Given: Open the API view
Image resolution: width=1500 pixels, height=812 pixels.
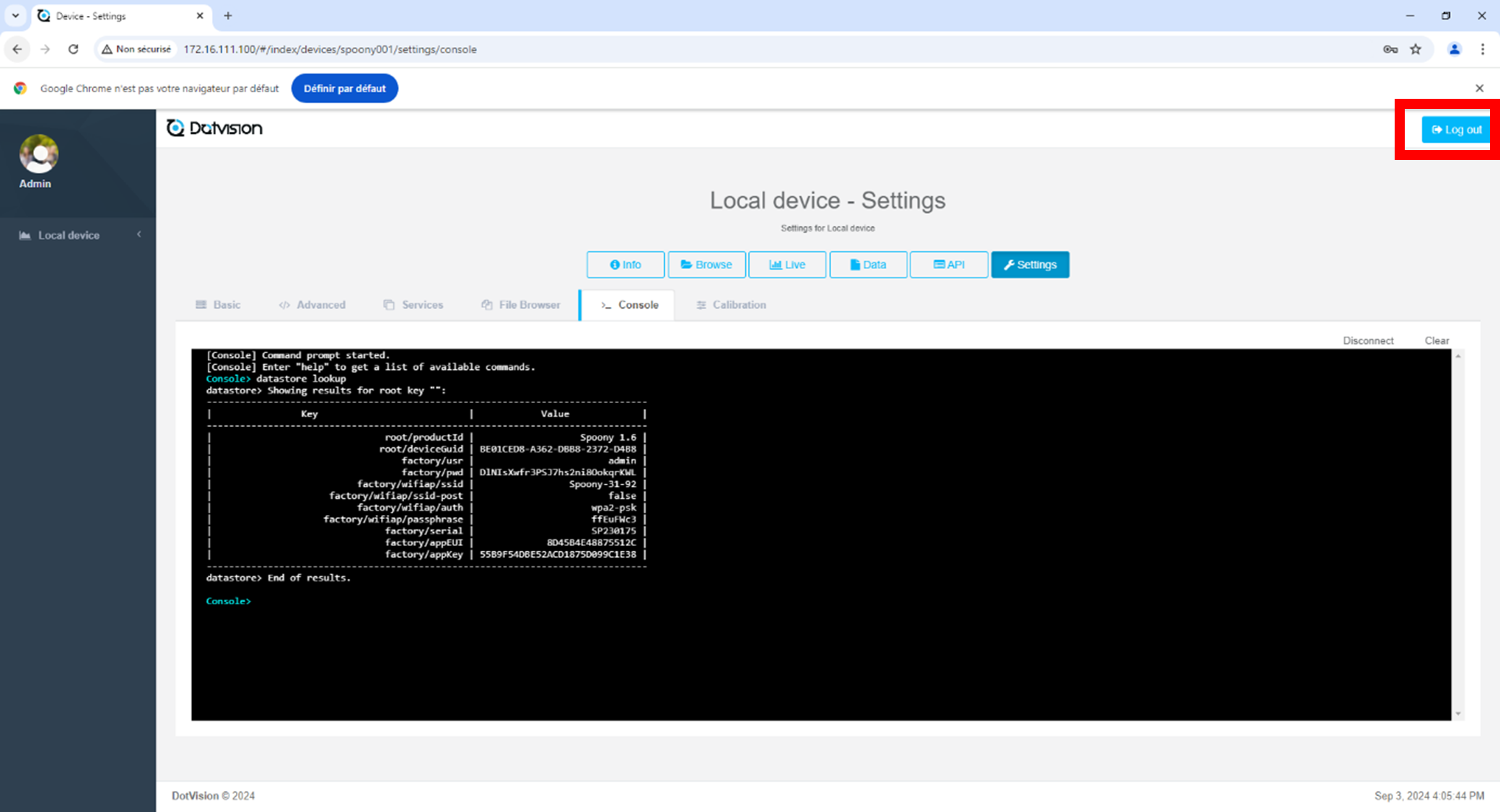Looking at the screenshot, I should [x=949, y=265].
